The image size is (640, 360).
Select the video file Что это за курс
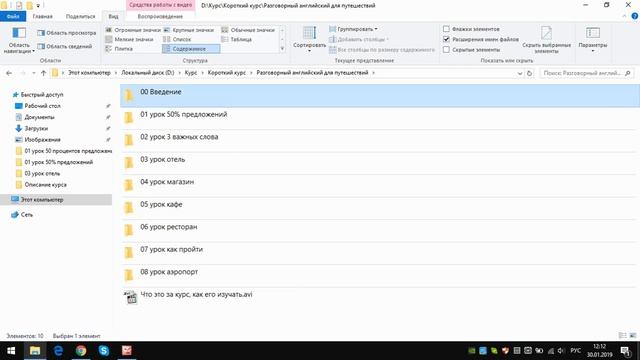point(380,298)
